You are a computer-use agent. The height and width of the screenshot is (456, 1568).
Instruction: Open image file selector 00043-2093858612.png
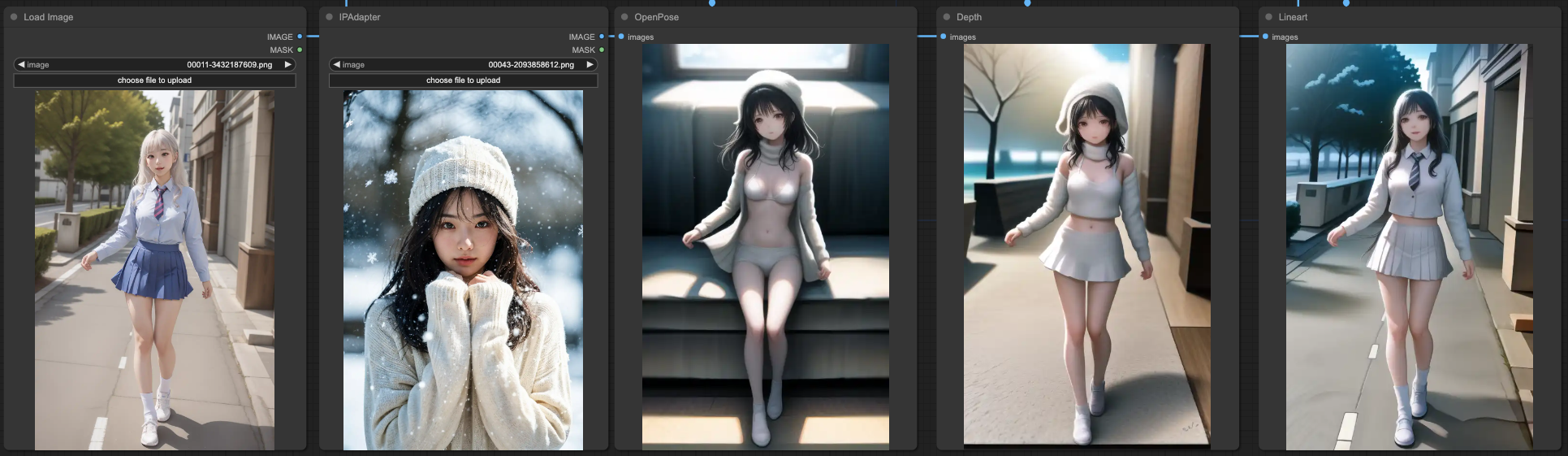[463, 64]
